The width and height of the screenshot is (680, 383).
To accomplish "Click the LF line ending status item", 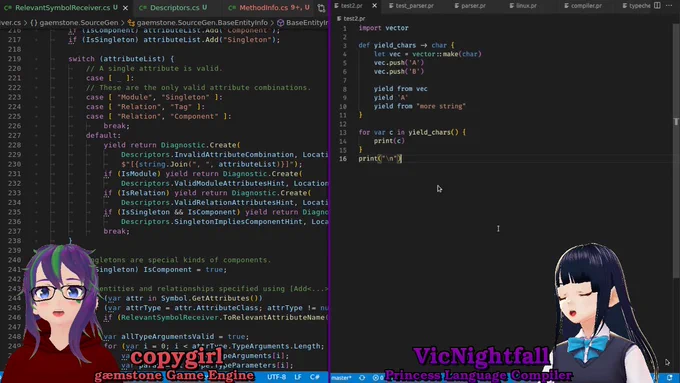I will click(298, 377).
